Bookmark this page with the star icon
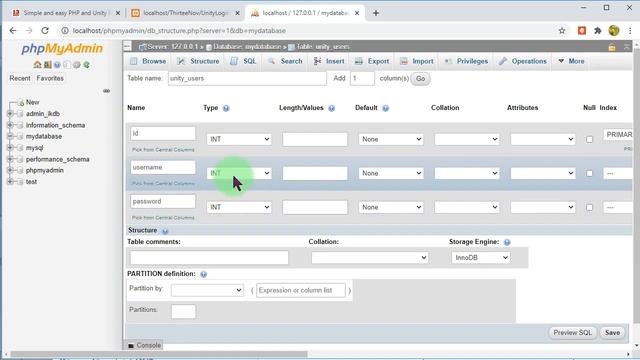640x360 pixels. tap(562, 31)
